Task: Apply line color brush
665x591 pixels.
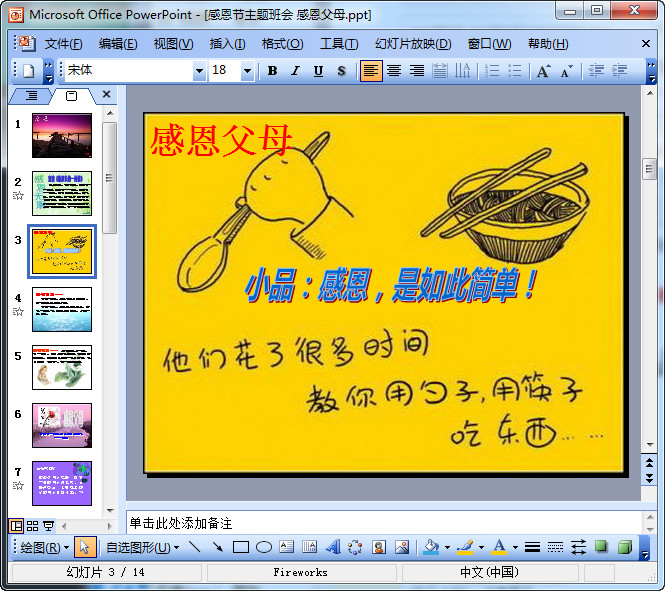Action: [466, 547]
